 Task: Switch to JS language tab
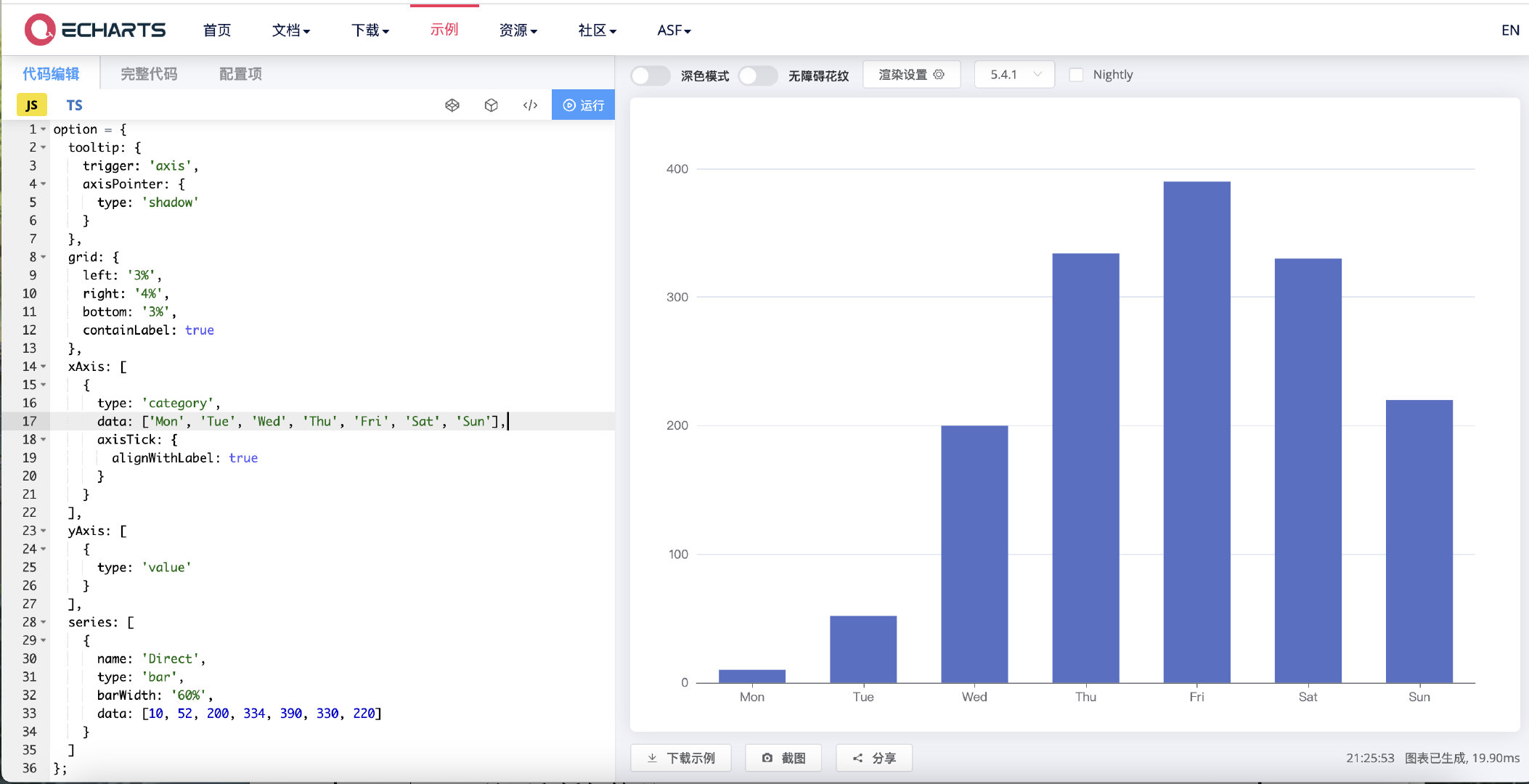[32, 105]
